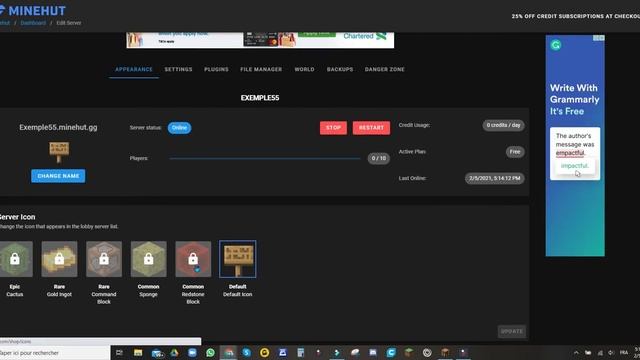The width and height of the screenshot is (640, 360).
Task: Click the 25% off credit subscriptions banner
Action: pyautogui.click(x=576, y=16)
